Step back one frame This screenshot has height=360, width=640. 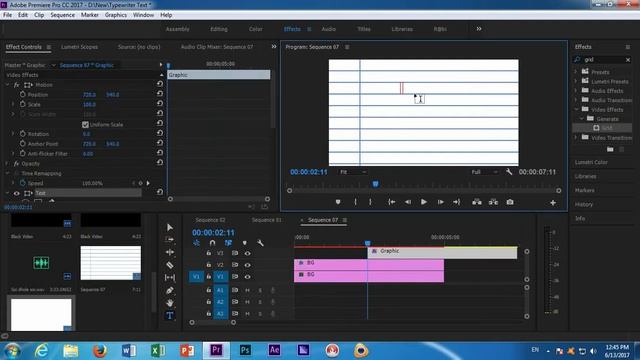coord(408,202)
